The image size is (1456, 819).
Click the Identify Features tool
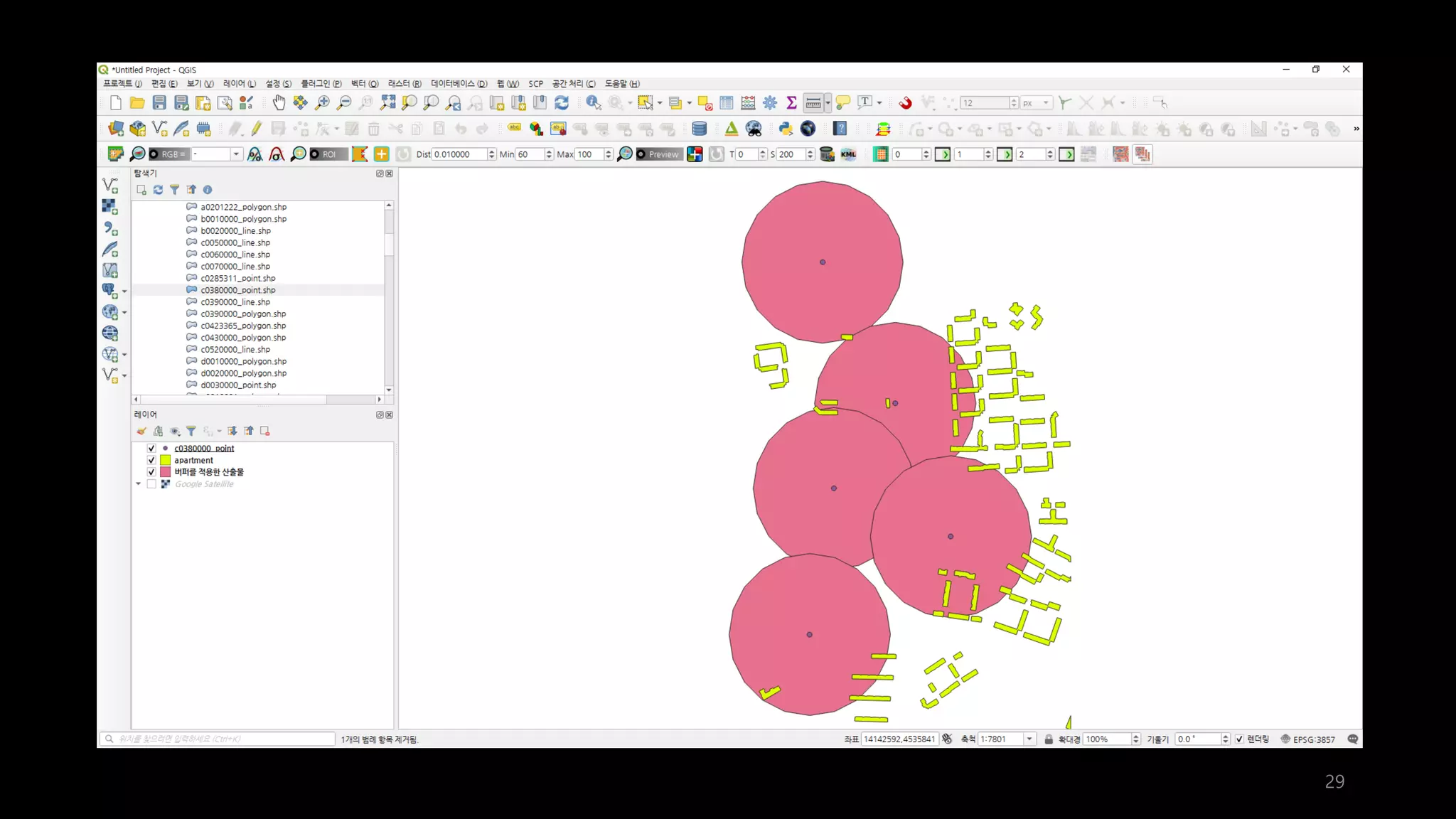pos(592,103)
